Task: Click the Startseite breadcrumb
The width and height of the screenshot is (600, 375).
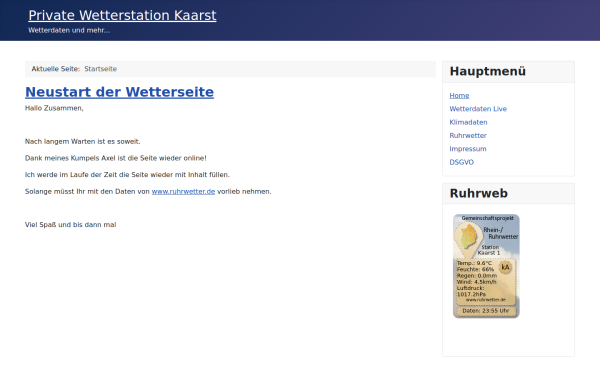Action: click(101, 69)
